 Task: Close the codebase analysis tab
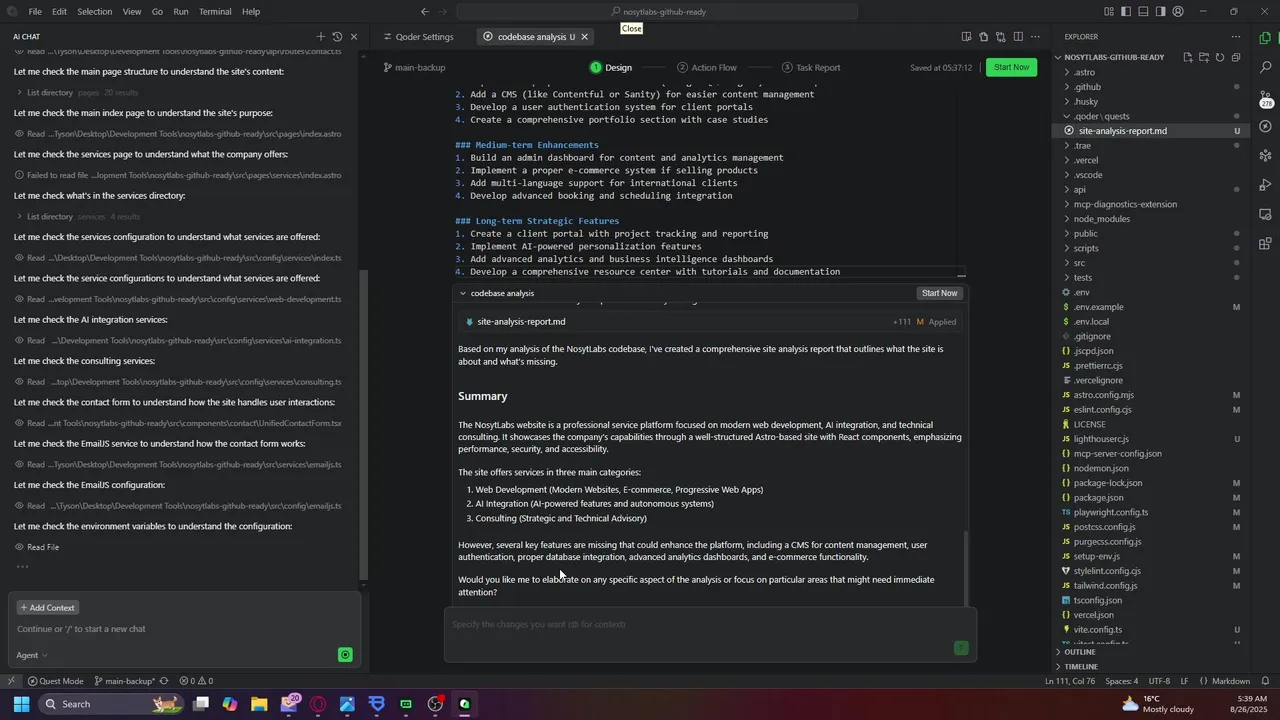pyautogui.click(x=585, y=37)
